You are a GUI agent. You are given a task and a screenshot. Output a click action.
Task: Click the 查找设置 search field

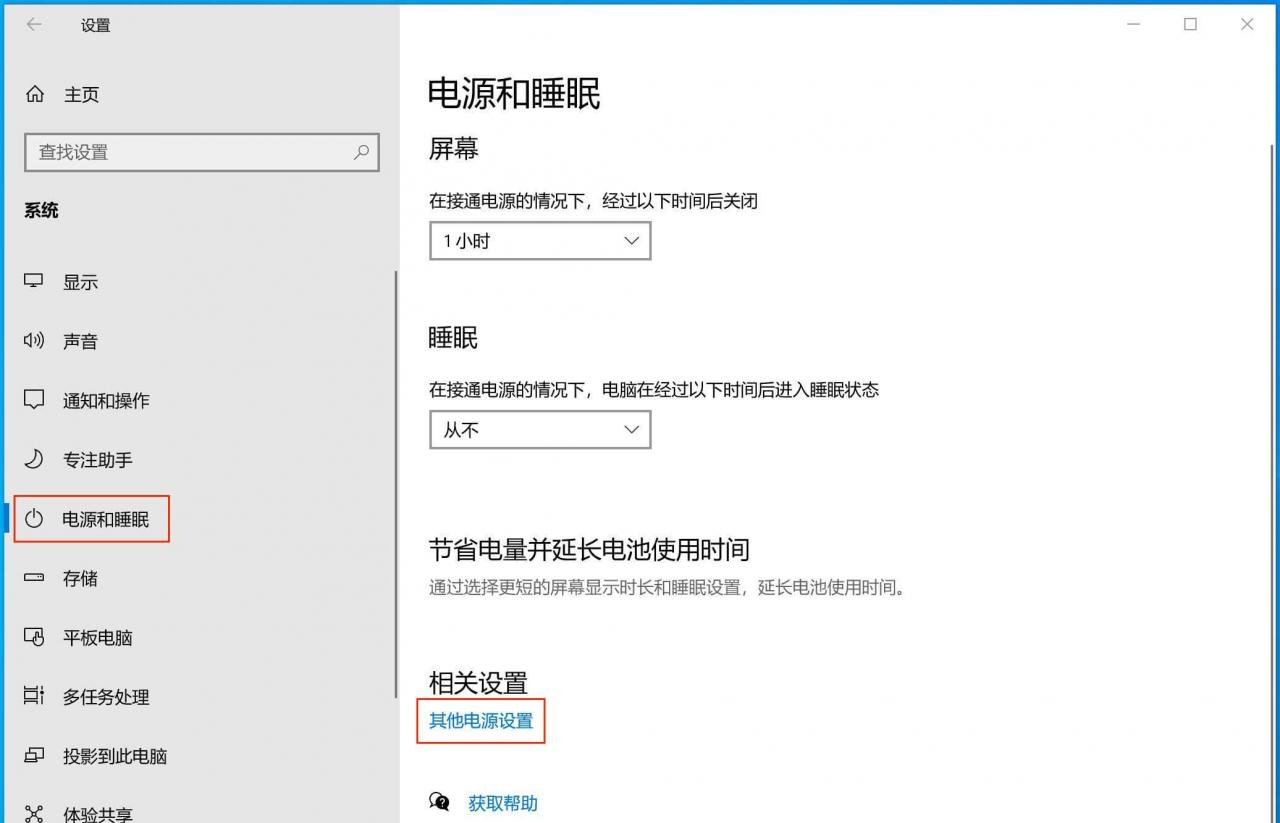point(190,152)
